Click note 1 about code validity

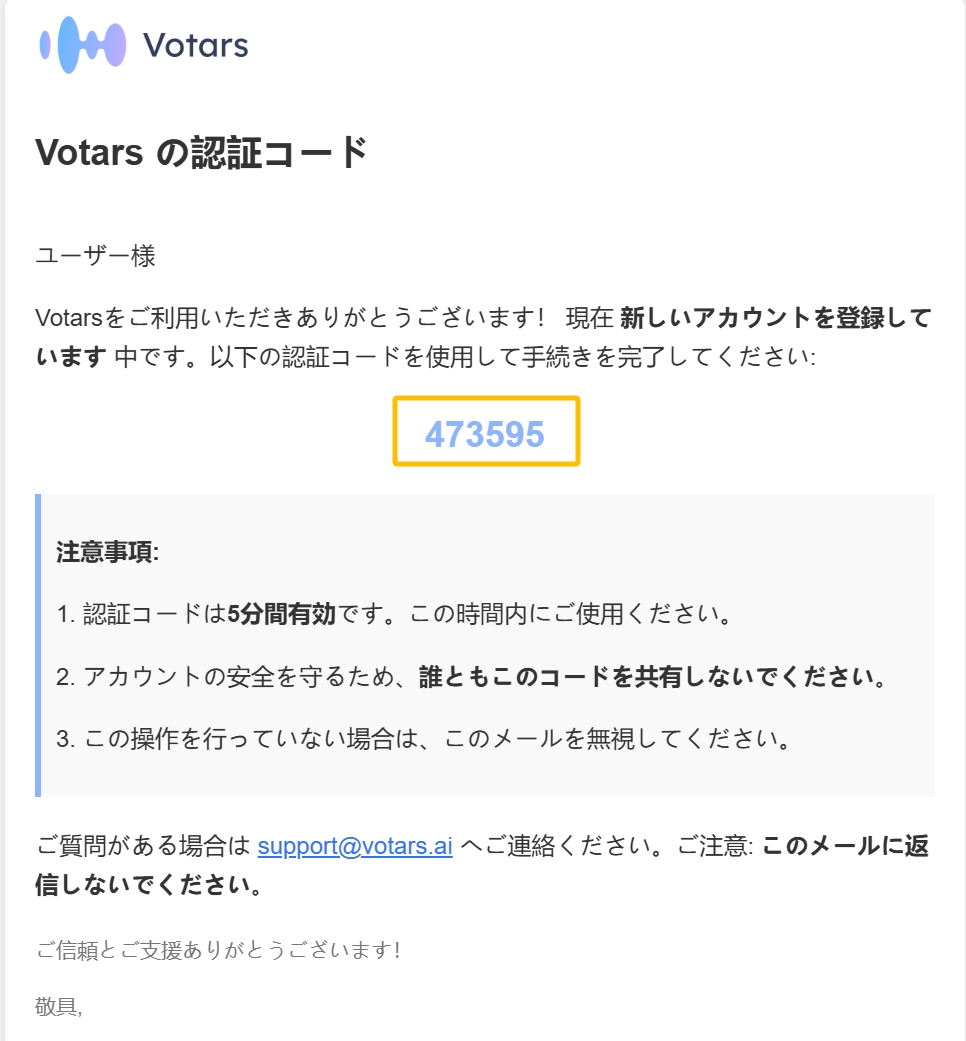click(394, 613)
